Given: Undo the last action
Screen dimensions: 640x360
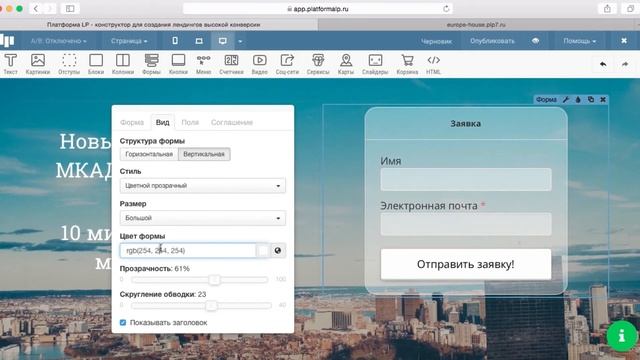Looking at the screenshot, I should (x=603, y=64).
